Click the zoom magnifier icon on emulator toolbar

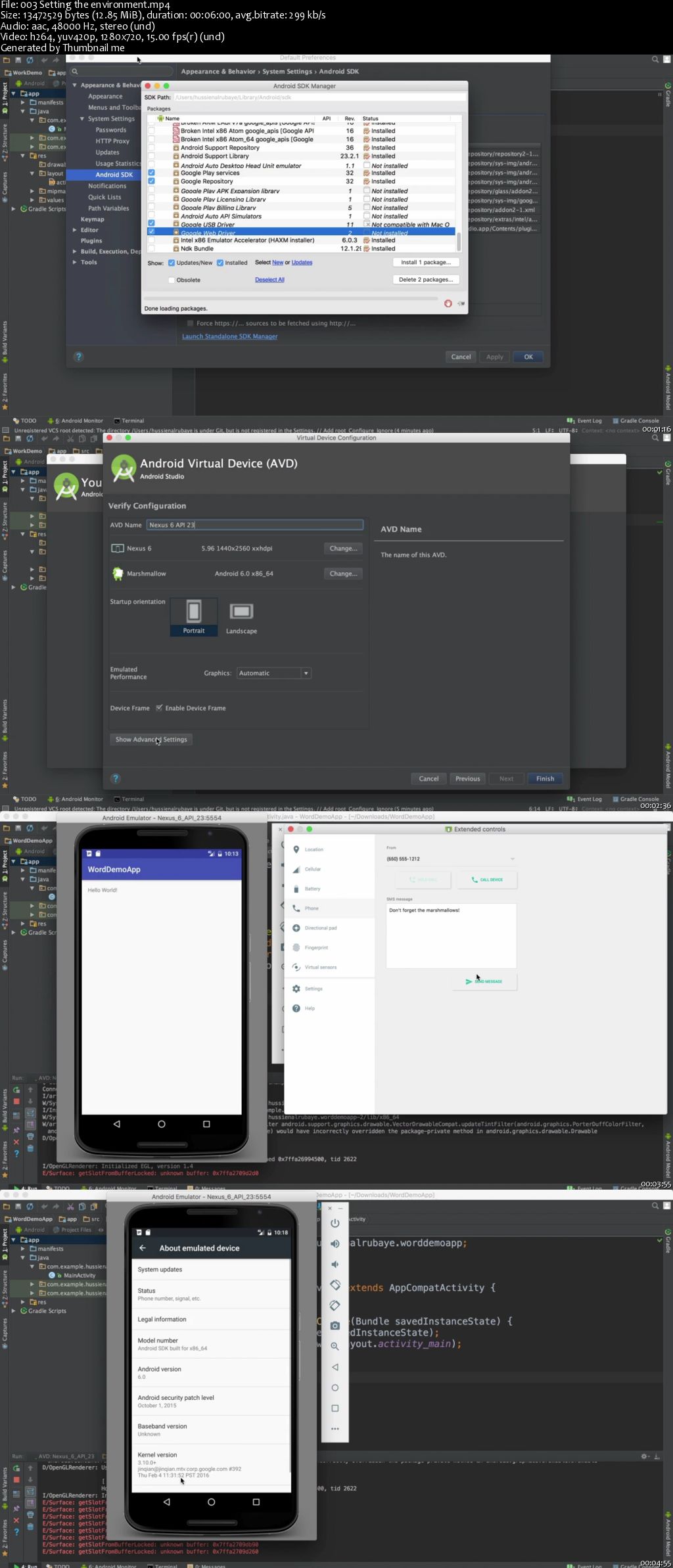coord(335,1346)
